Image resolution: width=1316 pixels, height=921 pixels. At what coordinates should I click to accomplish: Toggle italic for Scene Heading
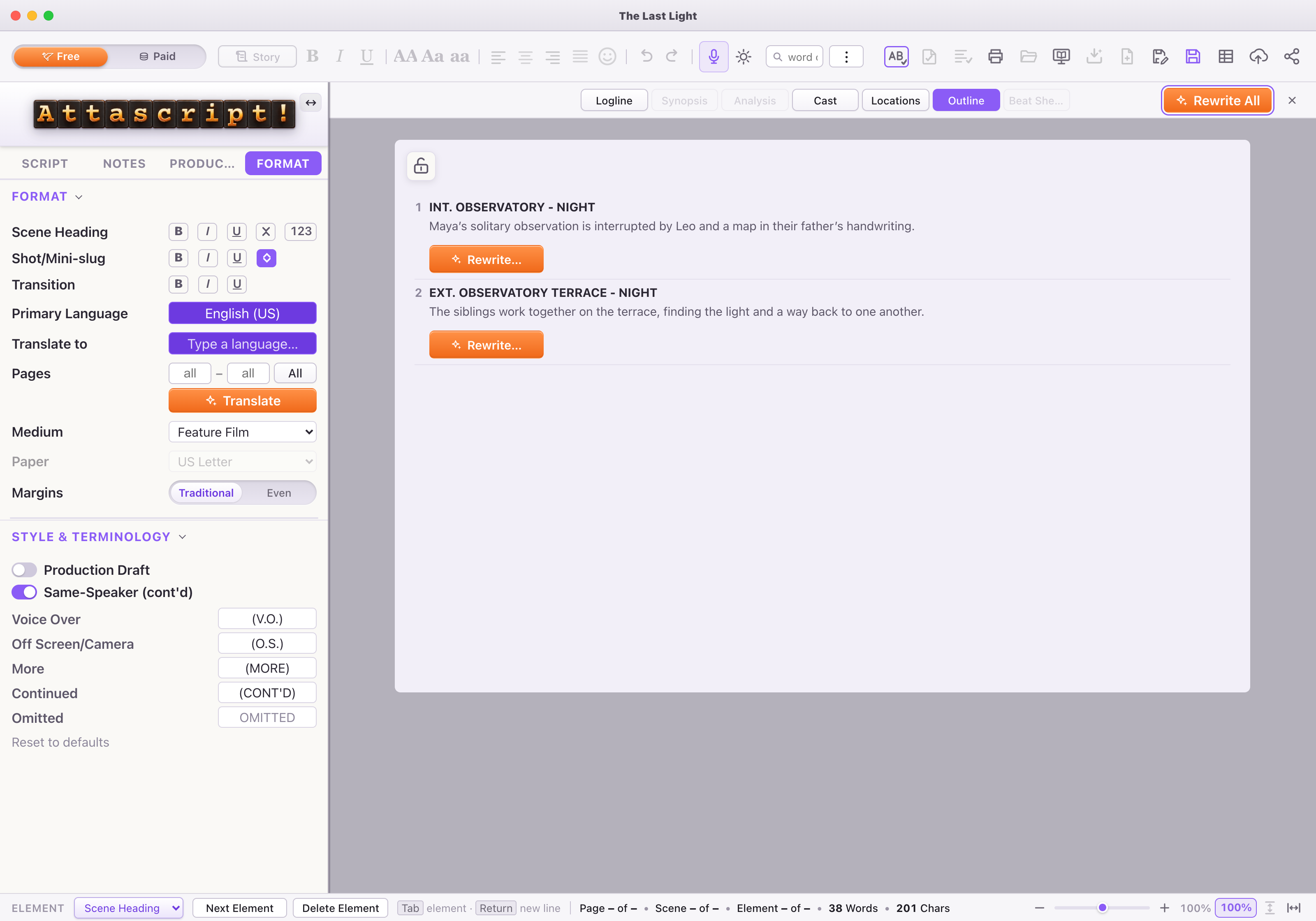tap(208, 231)
